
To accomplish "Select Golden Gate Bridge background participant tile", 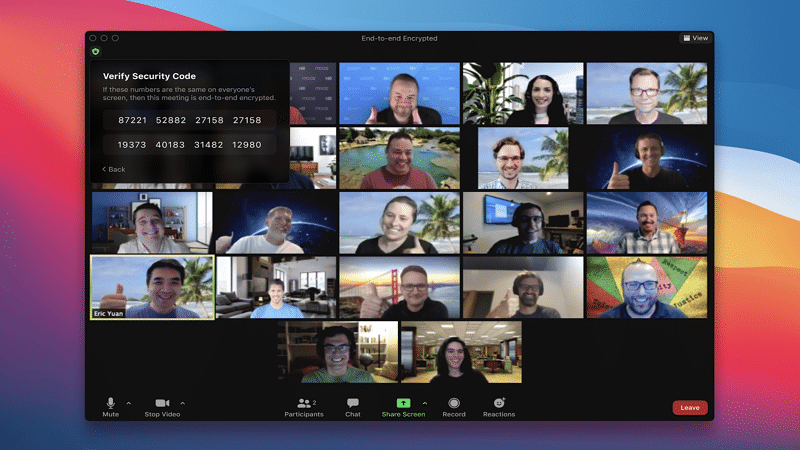I will (x=399, y=288).
